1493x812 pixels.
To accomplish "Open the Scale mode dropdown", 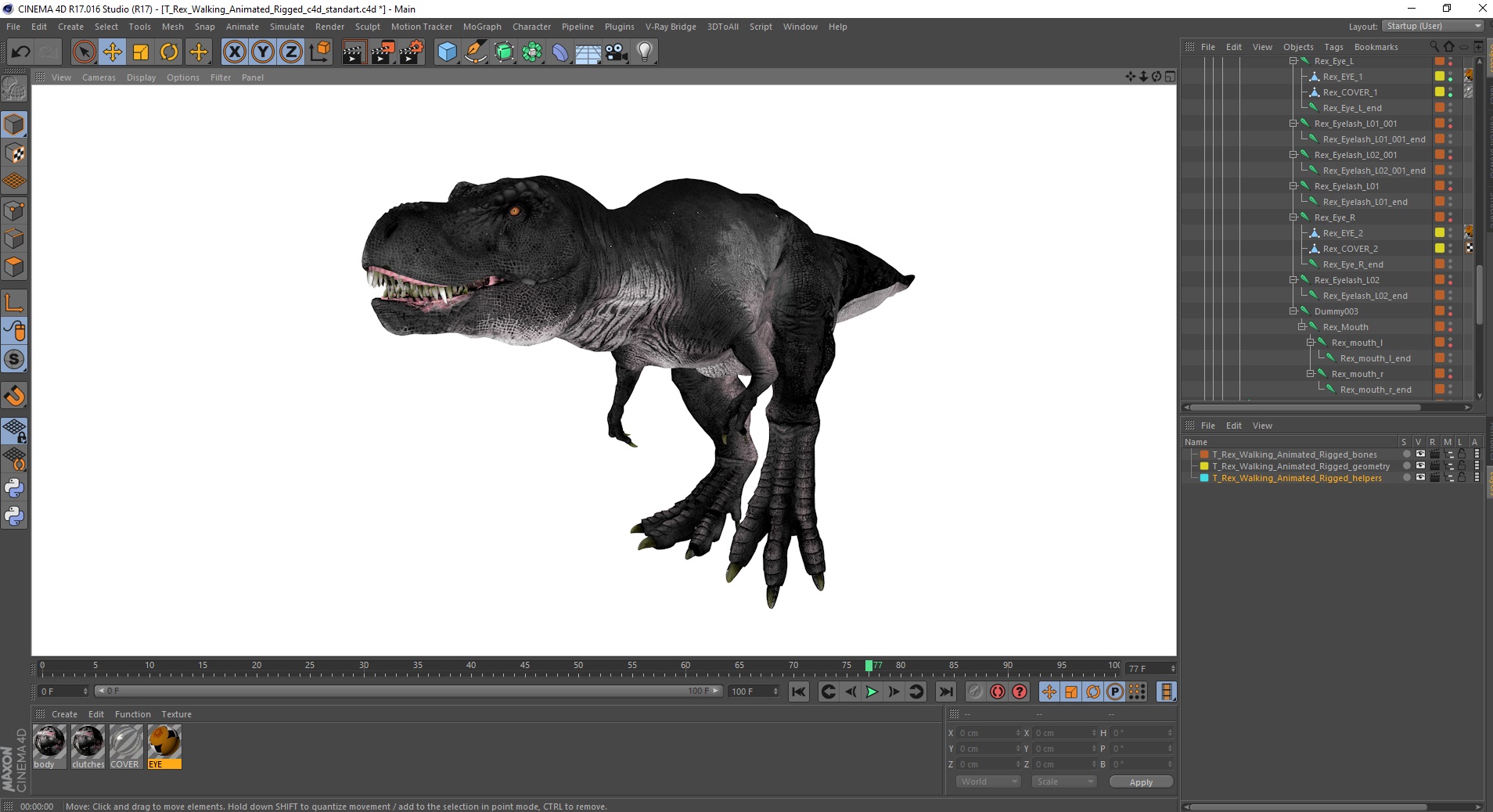I will pos(1063,781).
